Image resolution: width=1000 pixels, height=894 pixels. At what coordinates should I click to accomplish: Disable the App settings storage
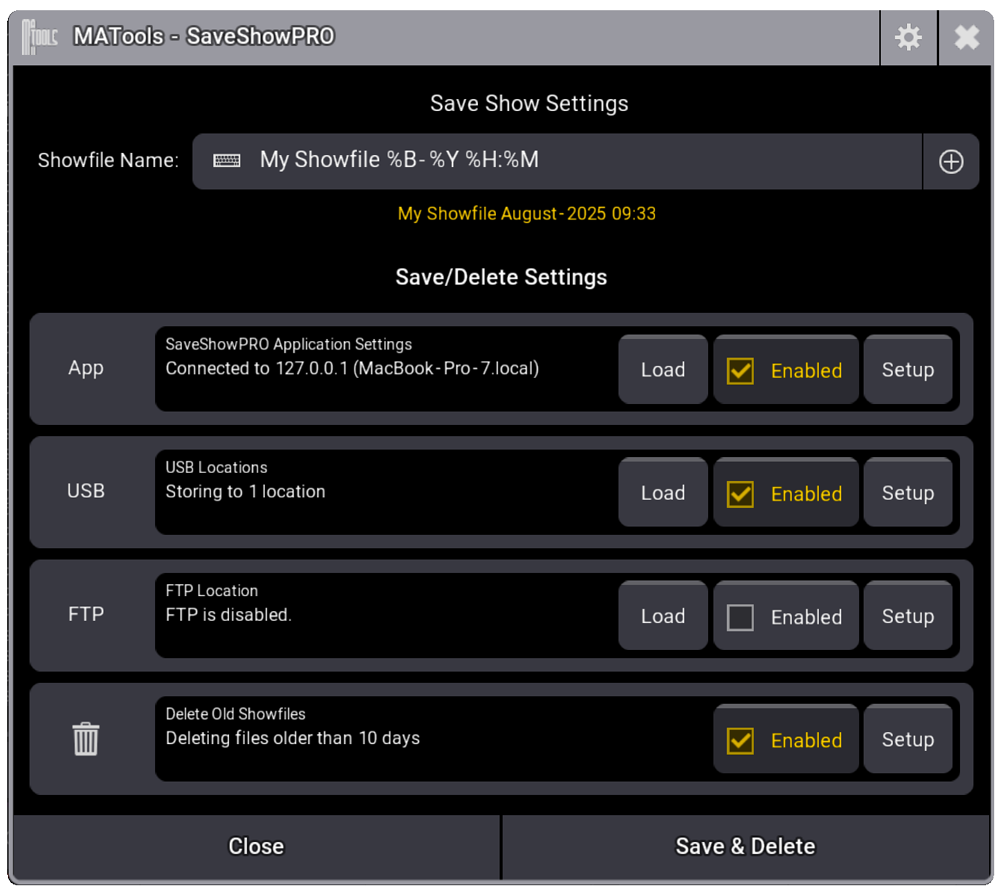click(740, 370)
